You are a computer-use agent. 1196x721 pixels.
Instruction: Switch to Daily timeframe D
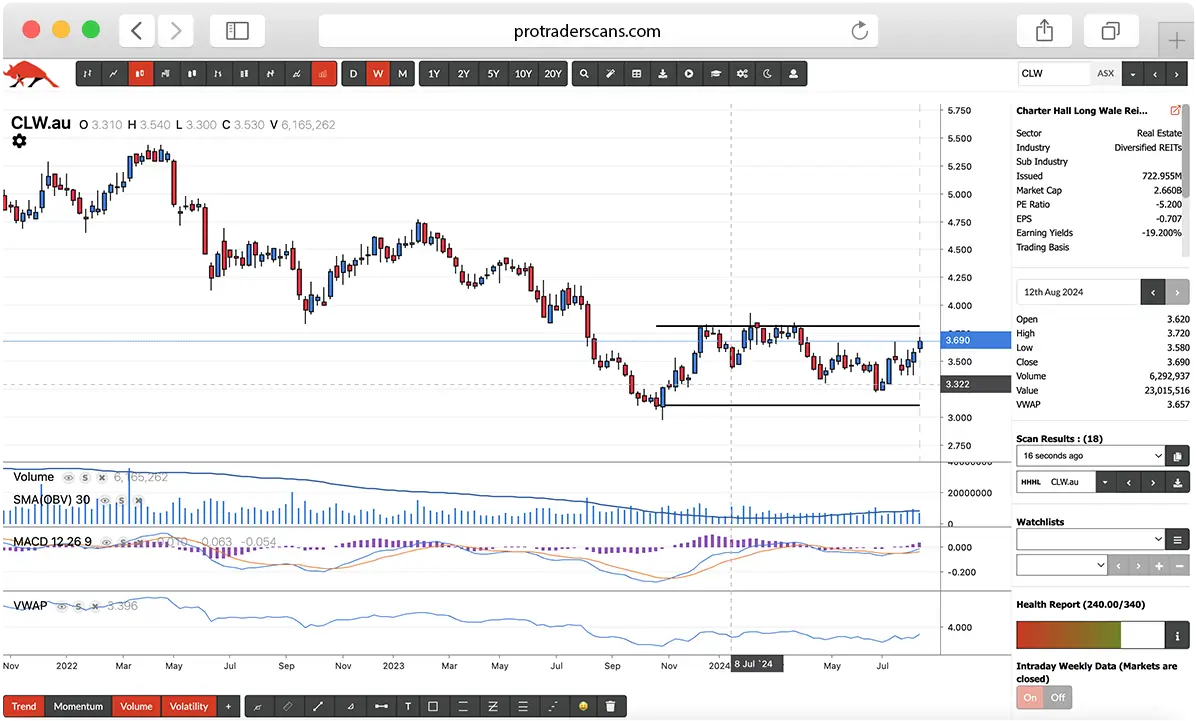tap(353, 74)
